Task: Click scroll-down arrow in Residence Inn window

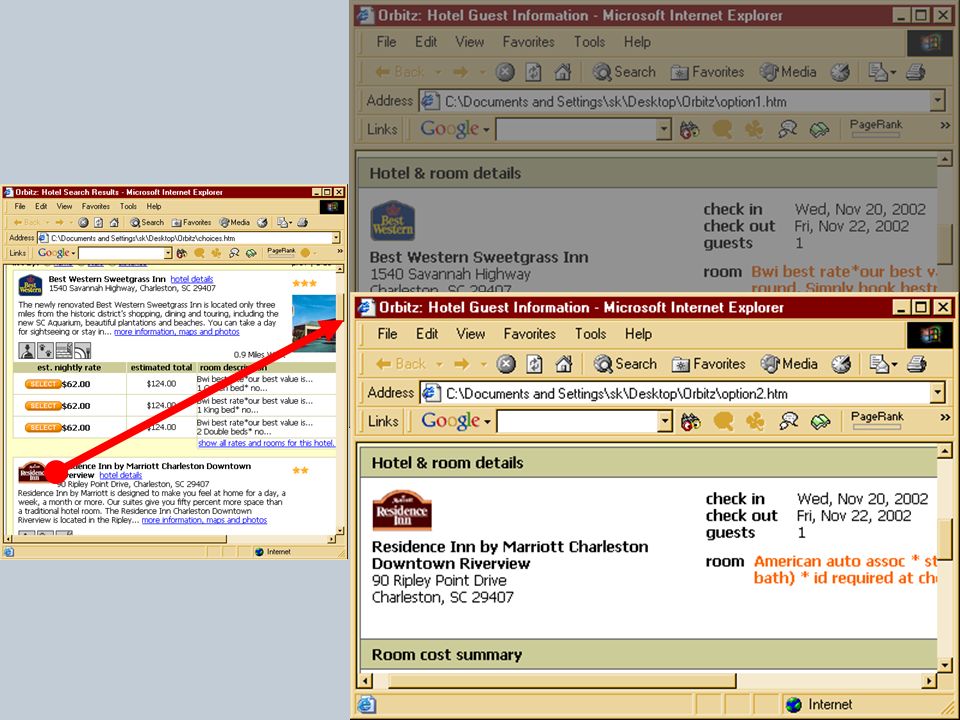Action: [x=945, y=664]
